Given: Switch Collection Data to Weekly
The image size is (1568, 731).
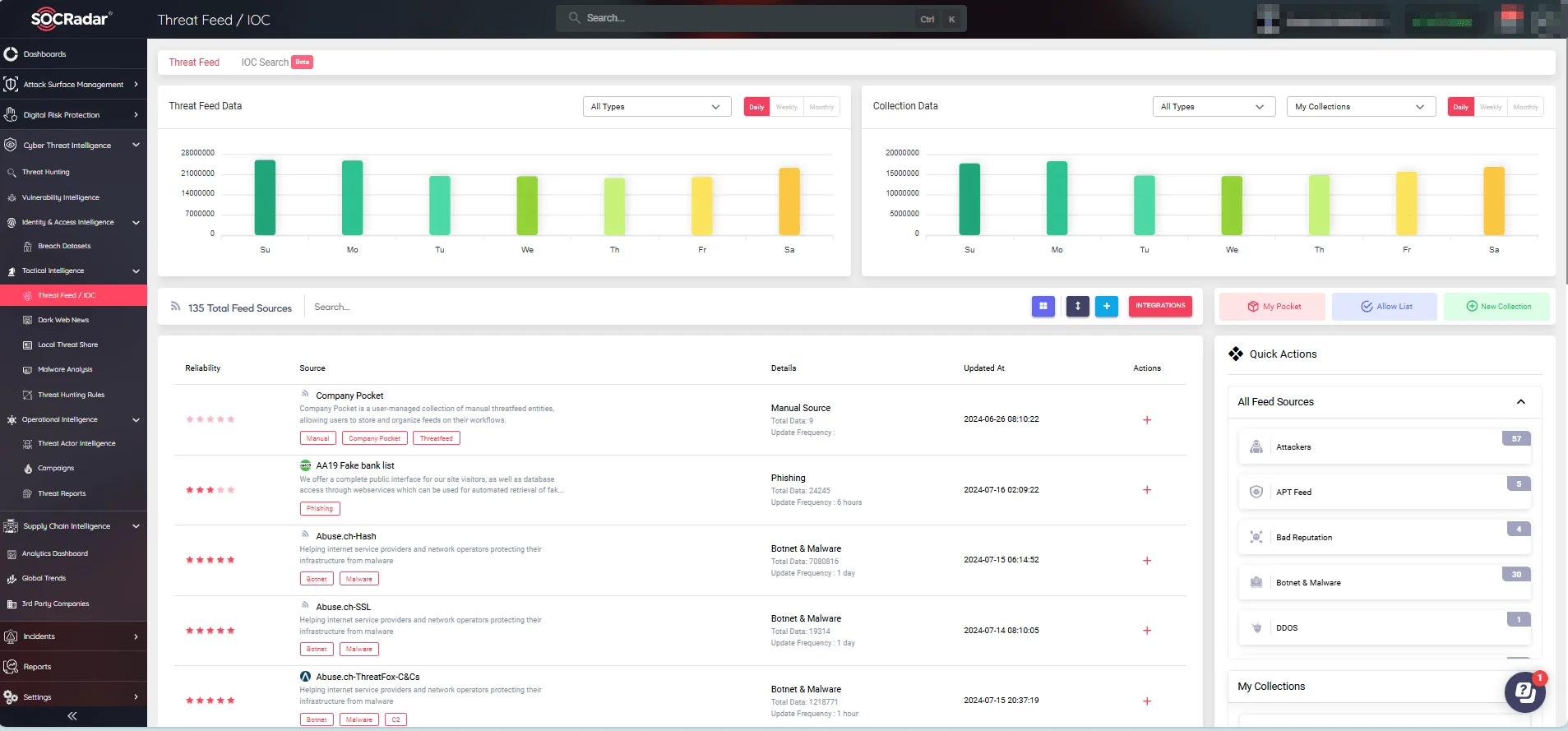Looking at the screenshot, I should click(x=1491, y=107).
